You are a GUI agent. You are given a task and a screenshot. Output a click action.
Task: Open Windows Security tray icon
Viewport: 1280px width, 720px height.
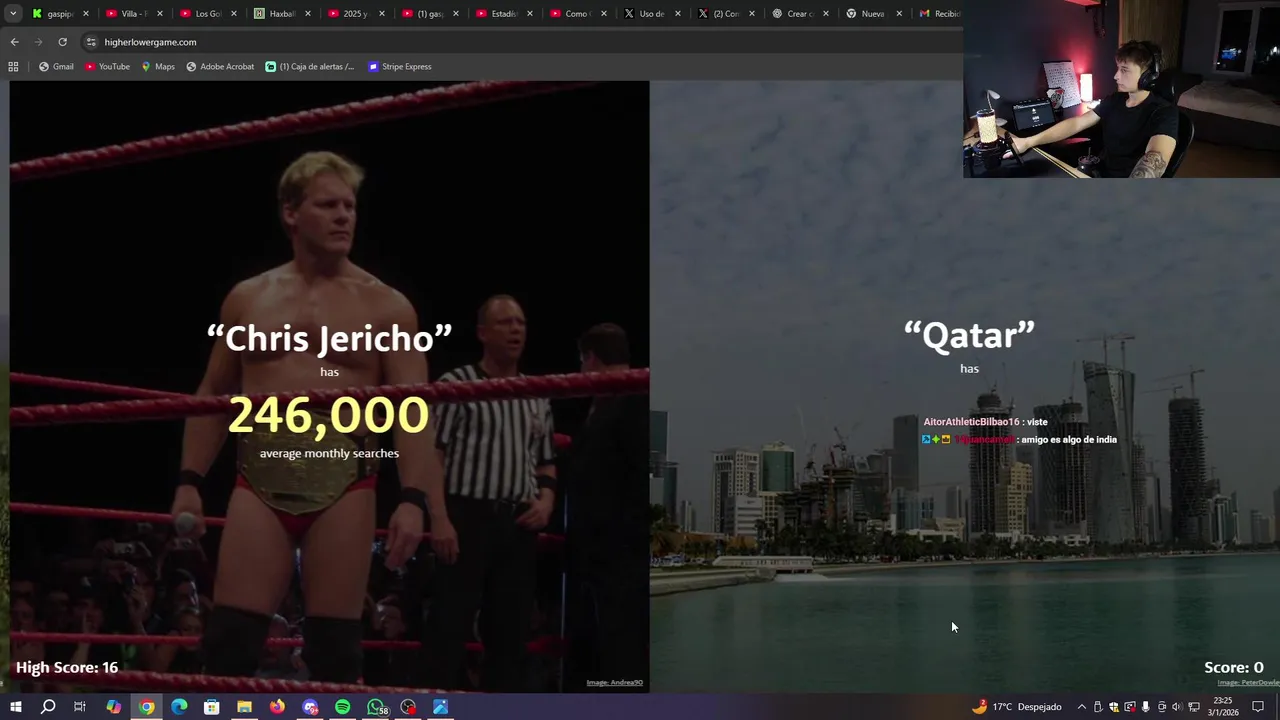pyautogui.click(x=1114, y=707)
